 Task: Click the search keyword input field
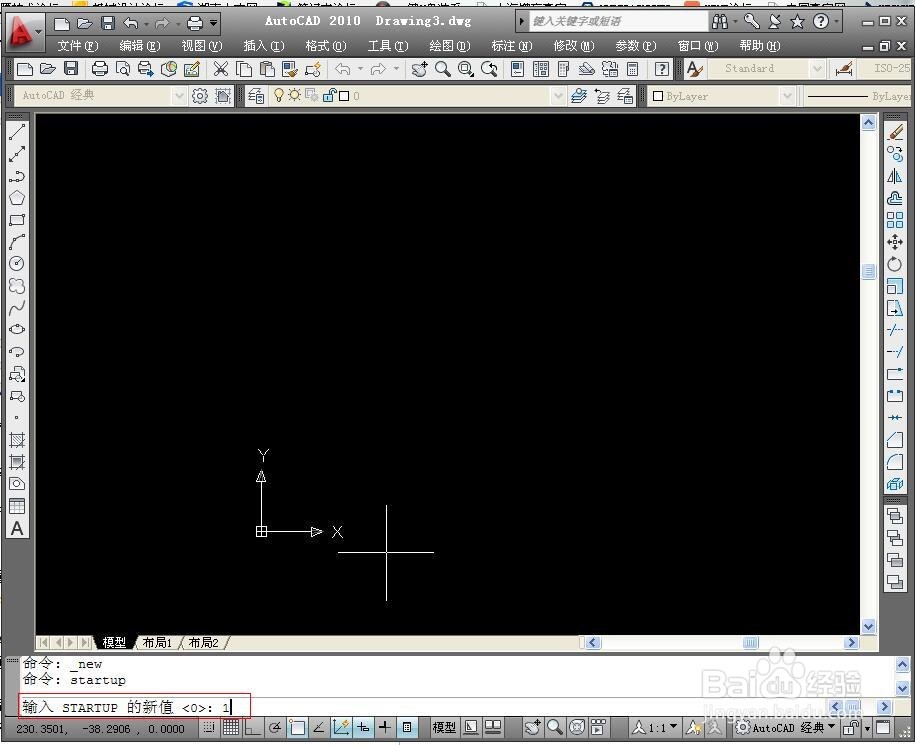[x=618, y=22]
